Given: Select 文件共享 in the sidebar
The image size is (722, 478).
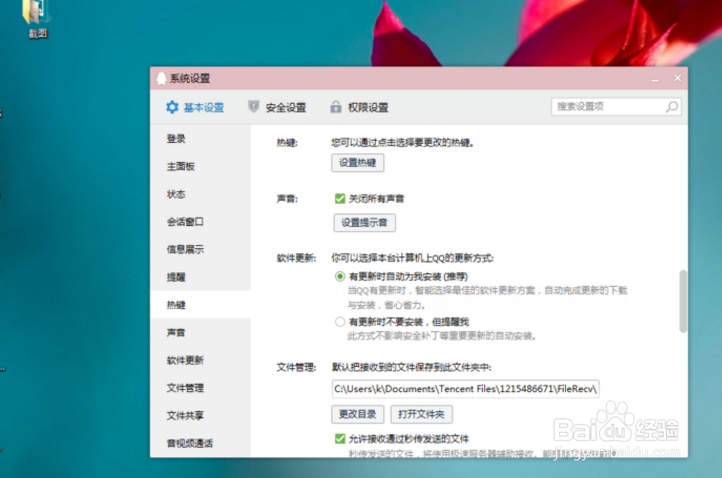Looking at the screenshot, I should click(x=200, y=415).
